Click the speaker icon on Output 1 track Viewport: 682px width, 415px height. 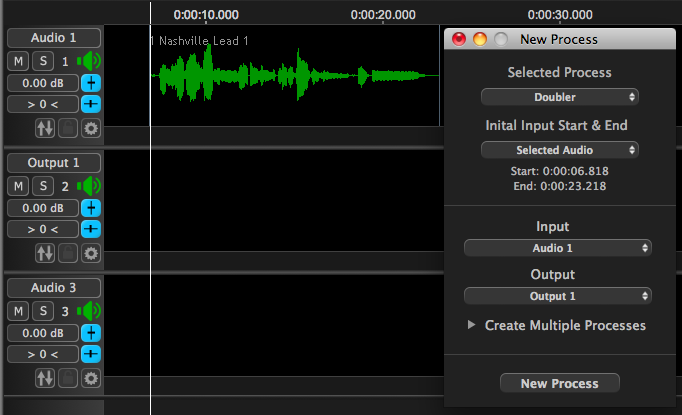(x=91, y=186)
